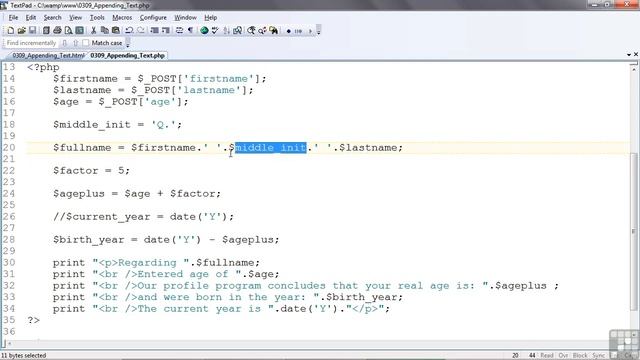Start macro recording with dot icon
The image size is (640, 360).
coord(289,31)
